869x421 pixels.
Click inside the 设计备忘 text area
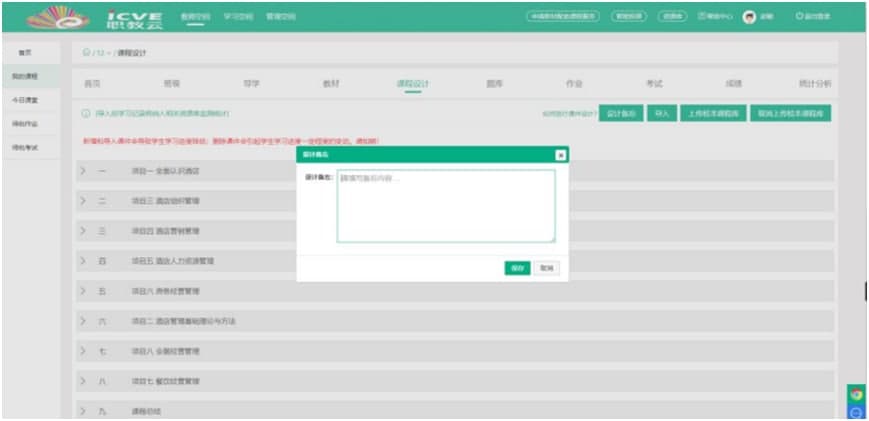446,206
